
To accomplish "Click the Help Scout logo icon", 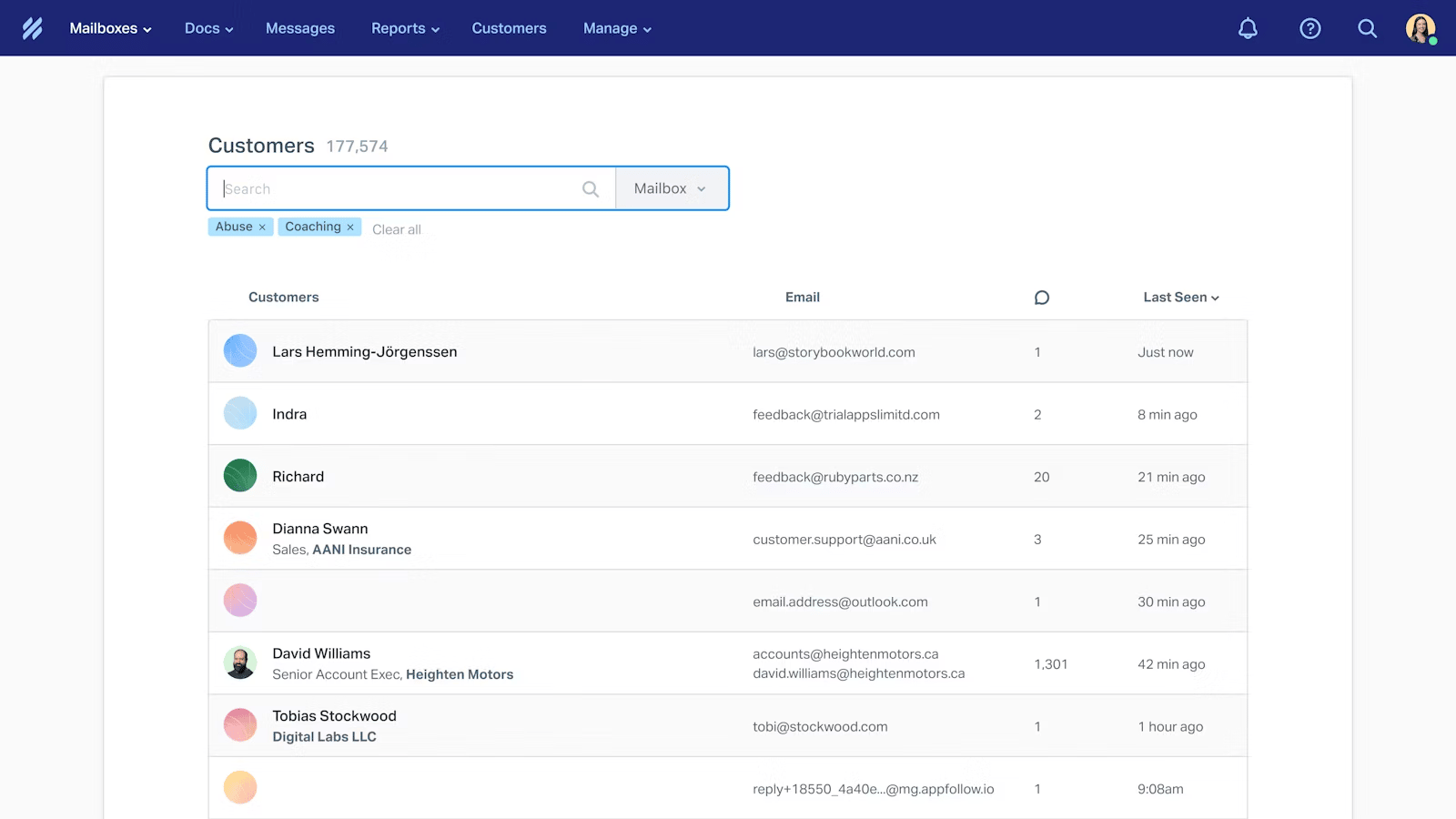I will [33, 28].
